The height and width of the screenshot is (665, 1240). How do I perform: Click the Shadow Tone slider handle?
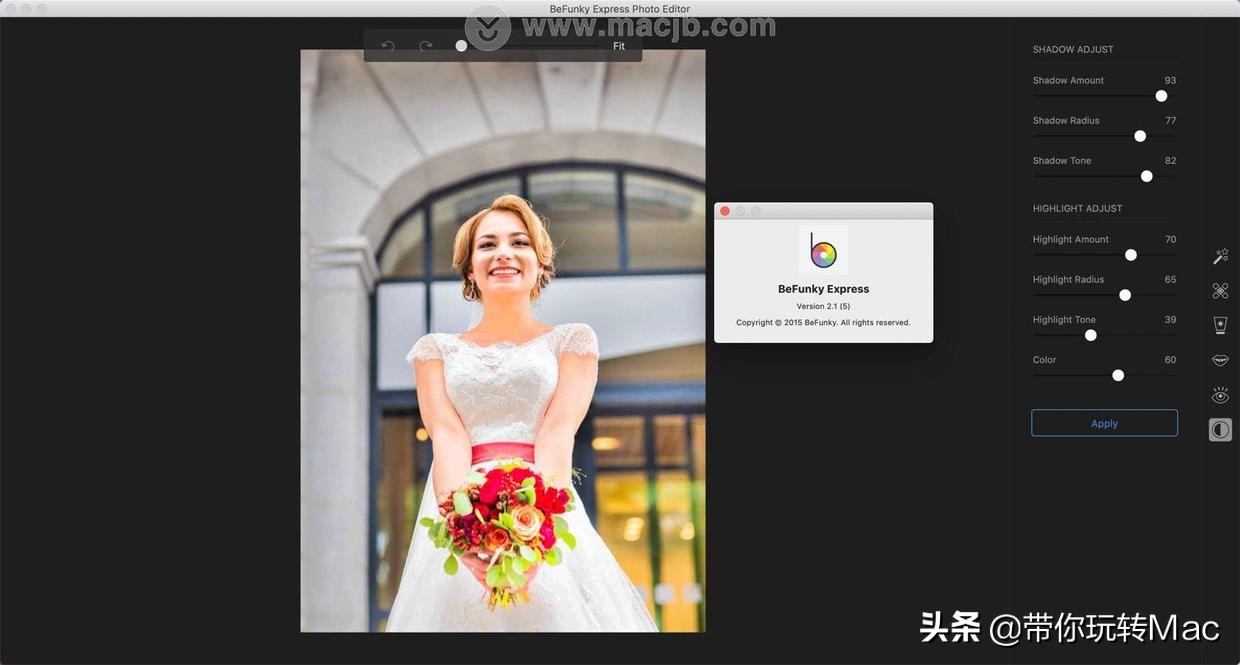1147,176
